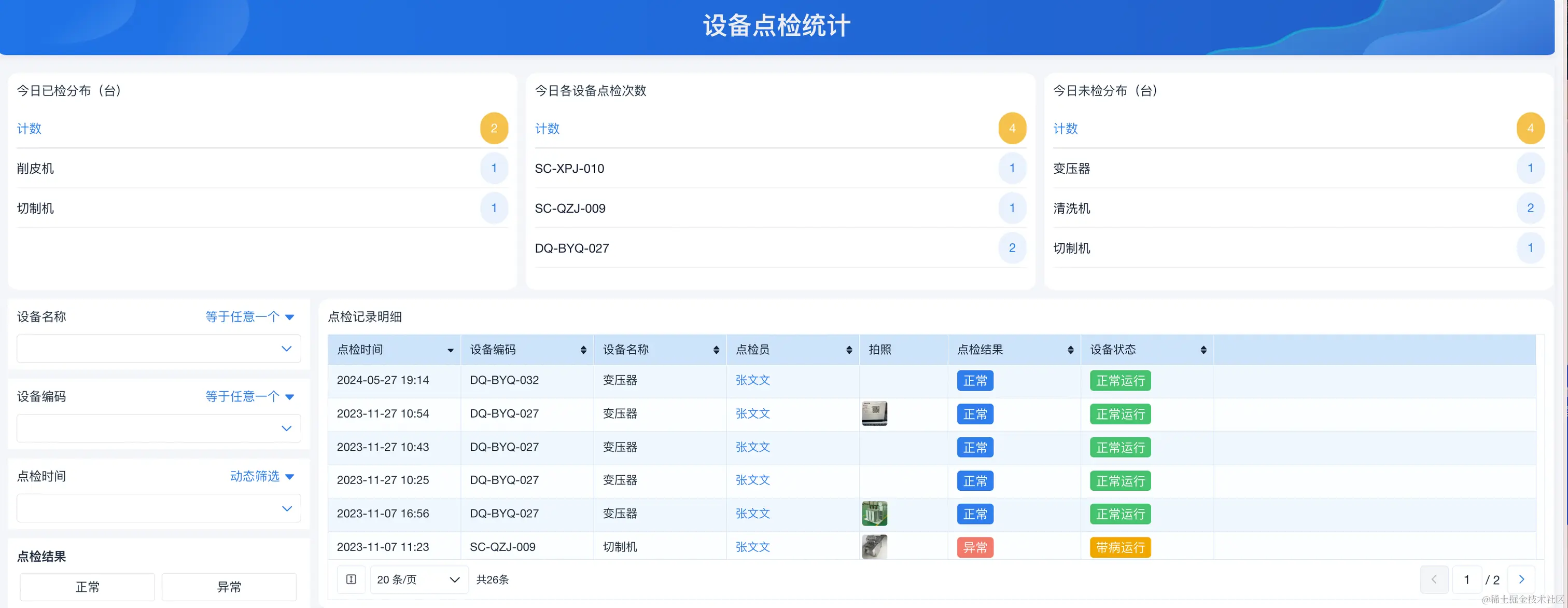The width and height of the screenshot is (1568, 608).
Task: Click the 带病运行 orange status tag
Action: tap(1119, 547)
